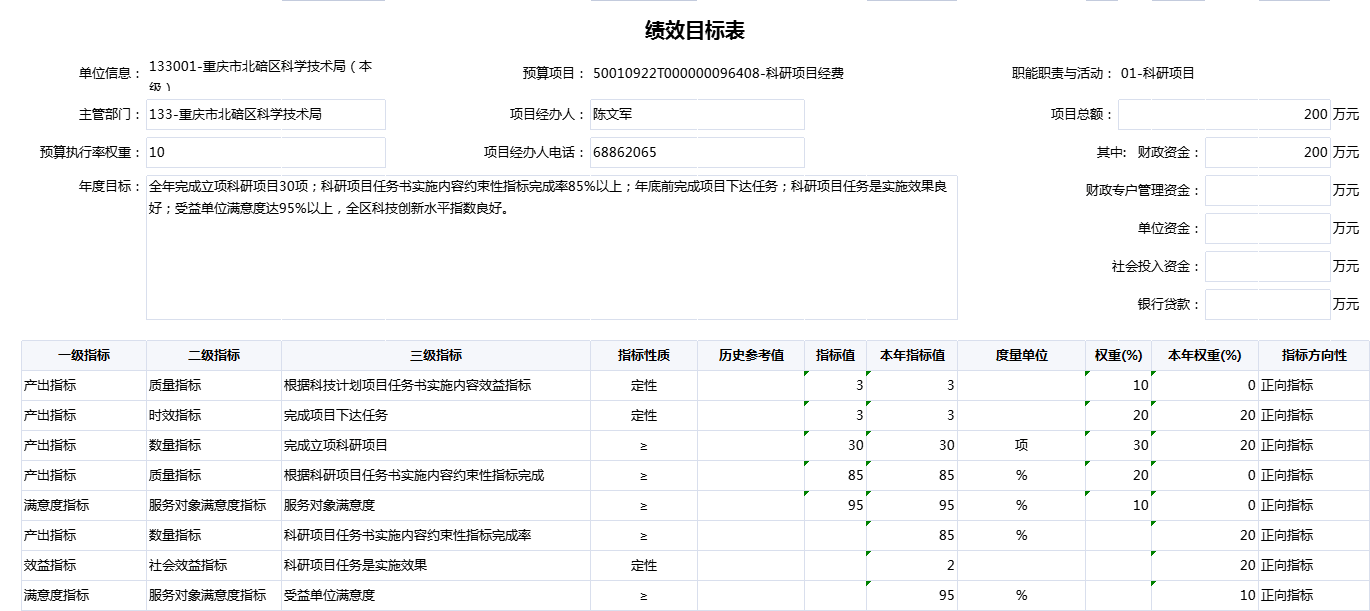The width and height of the screenshot is (1370, 611).
Task: Click the 三级指标 column header
Action: coord(436,355)
